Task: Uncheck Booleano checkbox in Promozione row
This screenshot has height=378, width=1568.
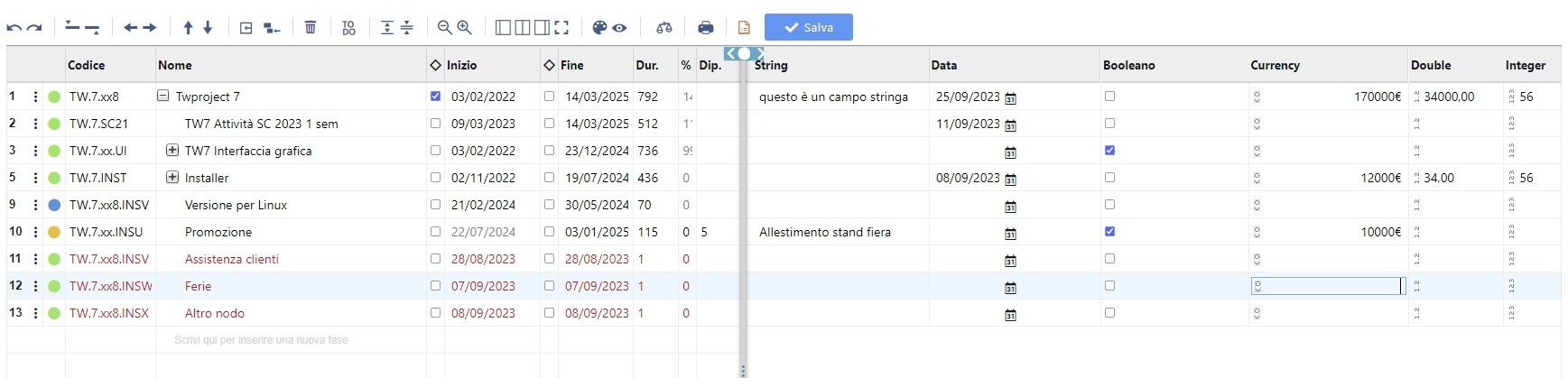Action: (1109, 232)
